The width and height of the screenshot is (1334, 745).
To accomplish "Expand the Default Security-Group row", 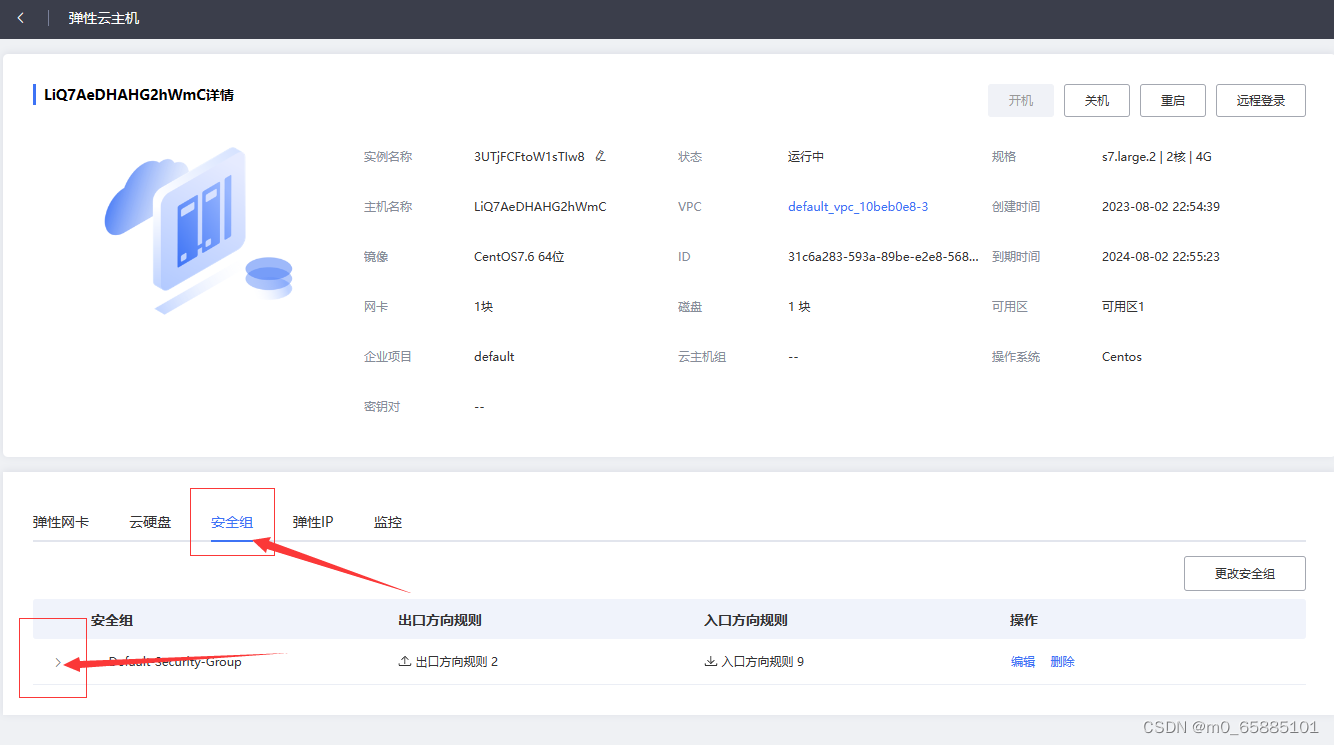I will click(x=58, y=662).
